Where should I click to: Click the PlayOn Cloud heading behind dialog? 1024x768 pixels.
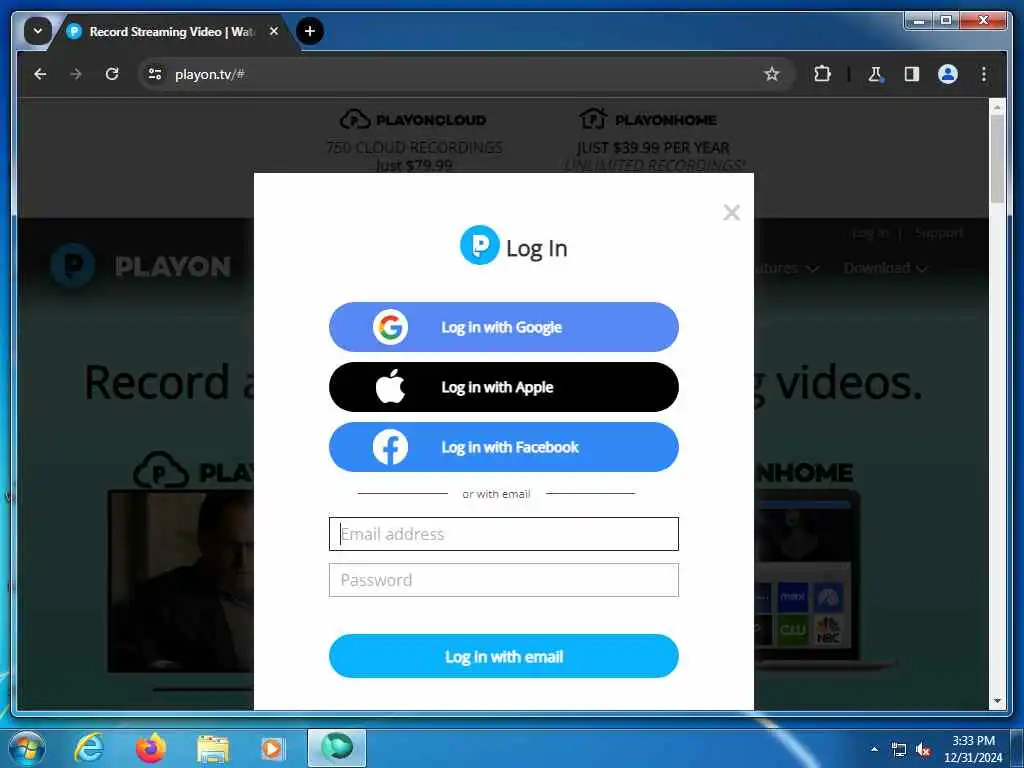(x=413, y=120)
